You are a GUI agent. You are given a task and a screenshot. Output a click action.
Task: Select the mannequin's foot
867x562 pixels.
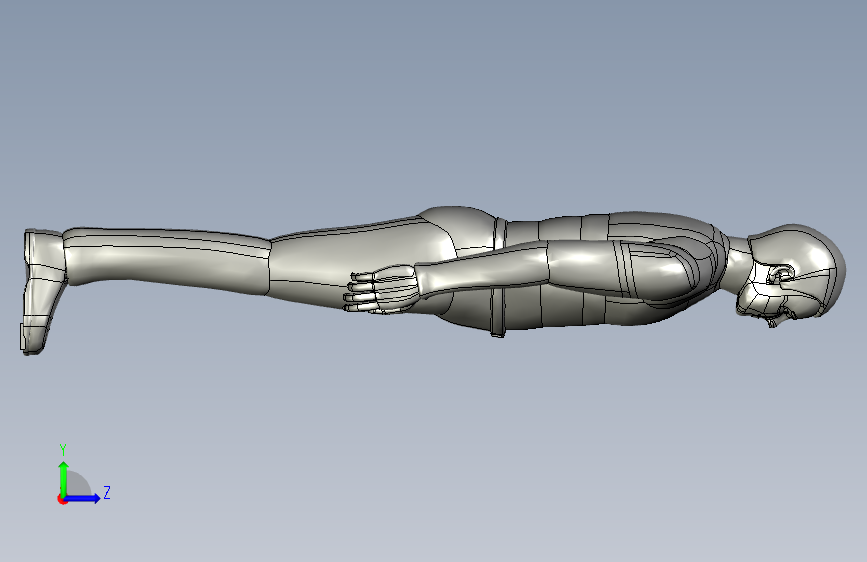click(42, 292)
